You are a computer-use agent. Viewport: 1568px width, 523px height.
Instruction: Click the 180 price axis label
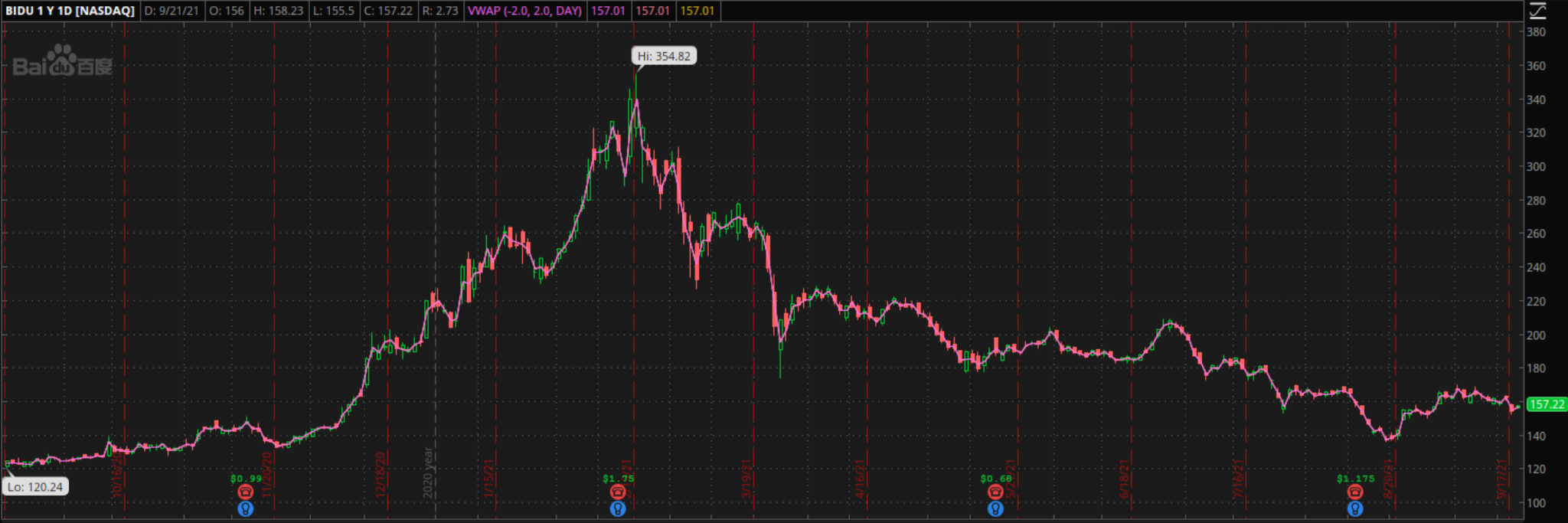(1536, 368)
